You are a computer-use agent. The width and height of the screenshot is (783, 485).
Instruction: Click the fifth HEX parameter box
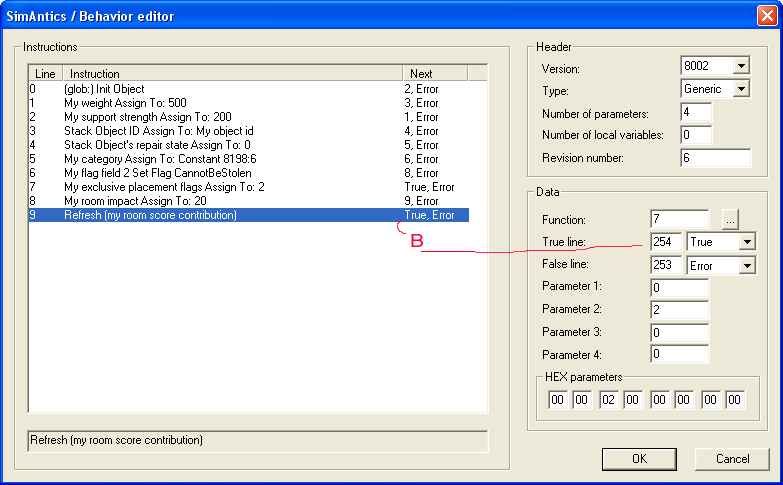point(660,400)
